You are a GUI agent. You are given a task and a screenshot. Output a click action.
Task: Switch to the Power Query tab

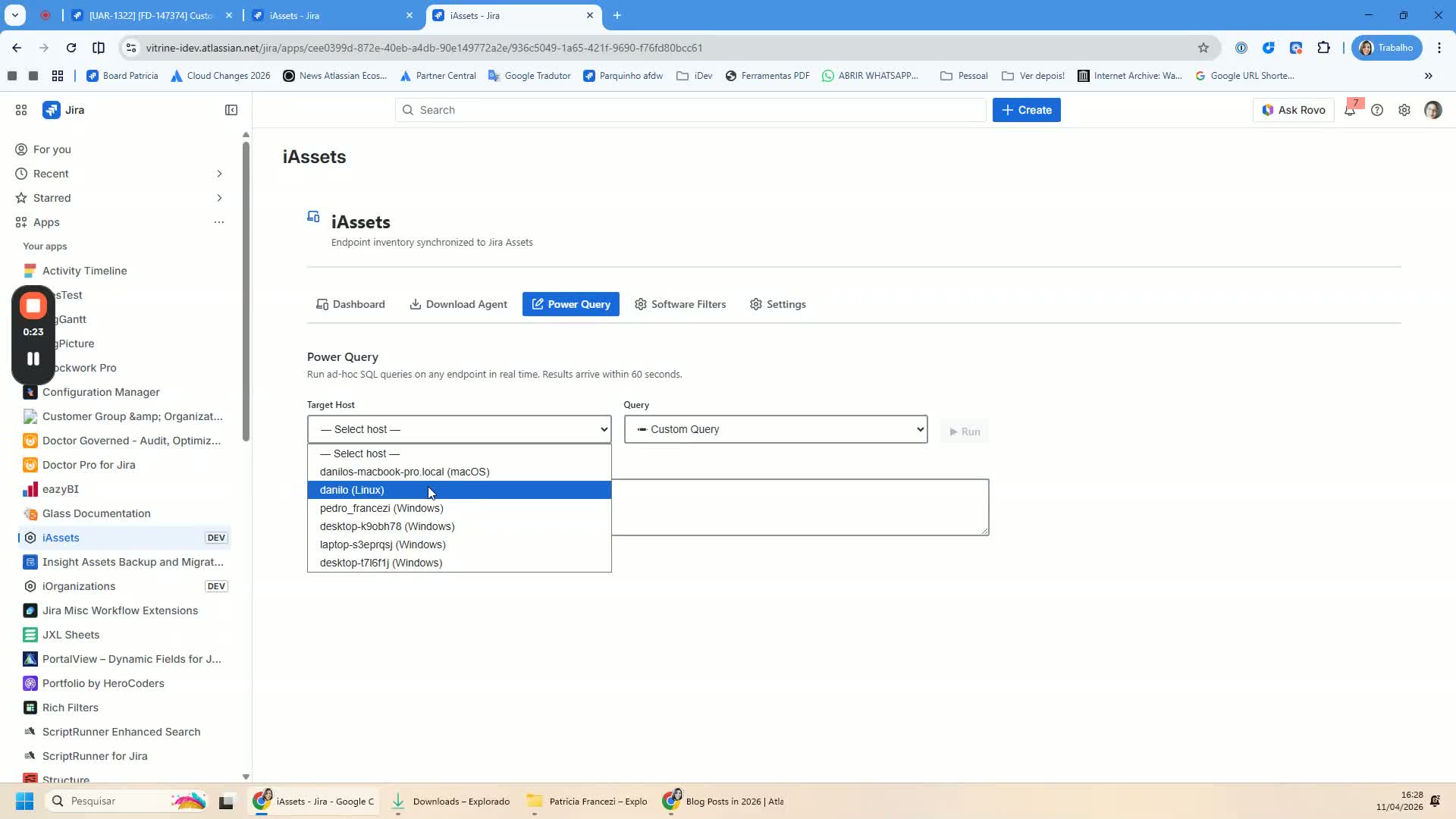[x=571, y=304]
